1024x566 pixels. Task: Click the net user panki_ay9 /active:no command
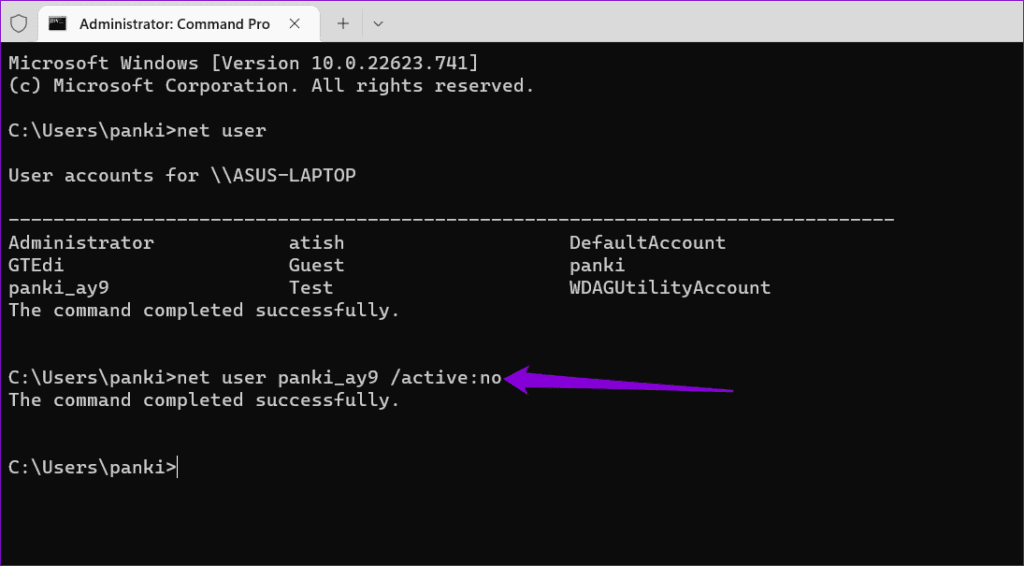(x=339, y=378)
